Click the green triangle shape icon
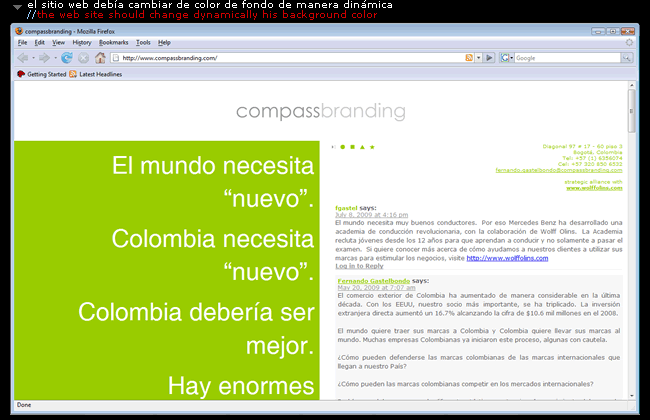This screenshot has width=650, height=420. tap(362, 147)
